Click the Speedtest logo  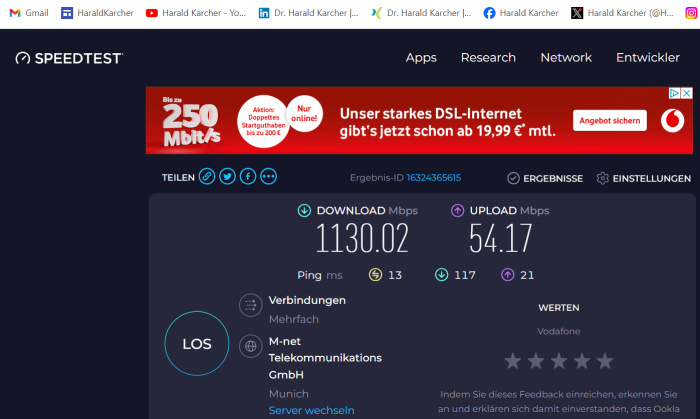69,58
